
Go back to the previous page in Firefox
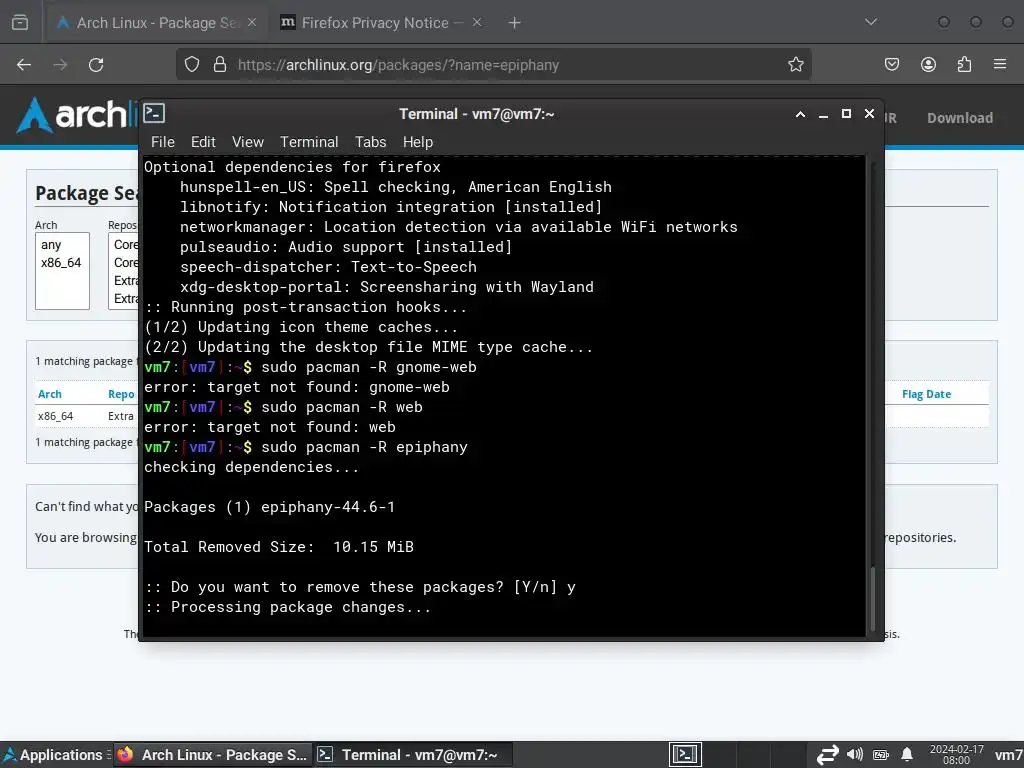pyautogui.click(x=24, y=65)
